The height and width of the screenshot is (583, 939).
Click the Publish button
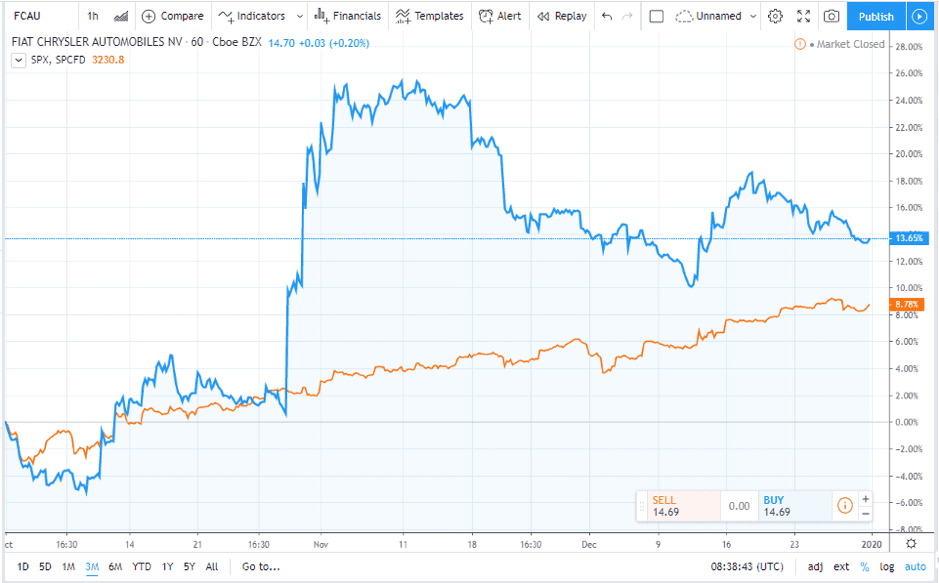tap(876, 16)
